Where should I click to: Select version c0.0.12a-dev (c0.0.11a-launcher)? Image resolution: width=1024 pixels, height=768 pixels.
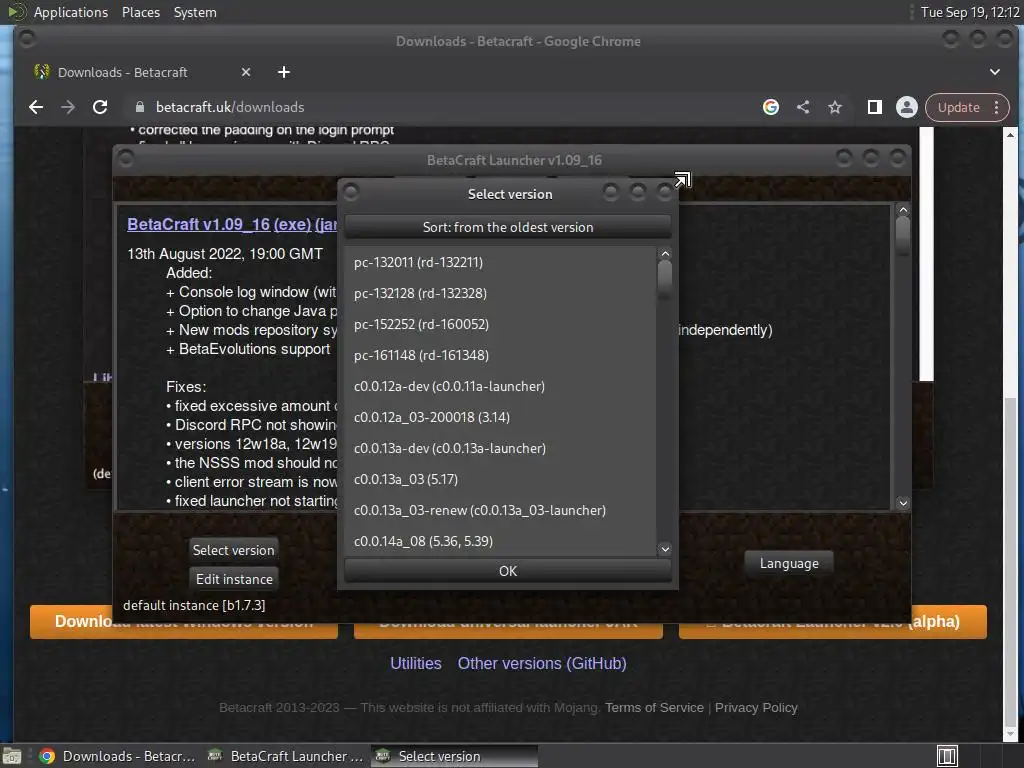pyautogui.click(x=500, y=387)
